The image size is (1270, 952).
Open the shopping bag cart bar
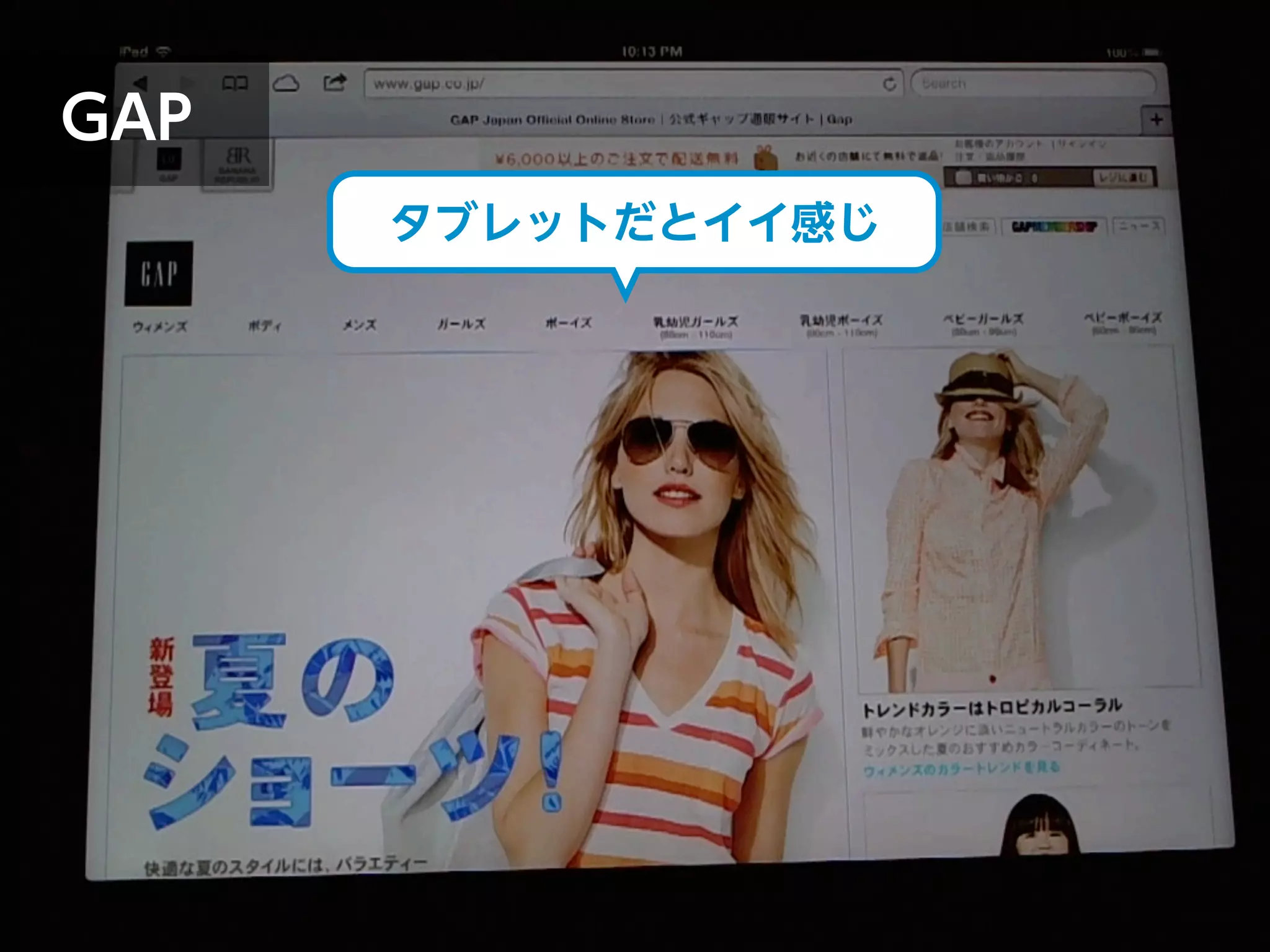[1017, 178]
